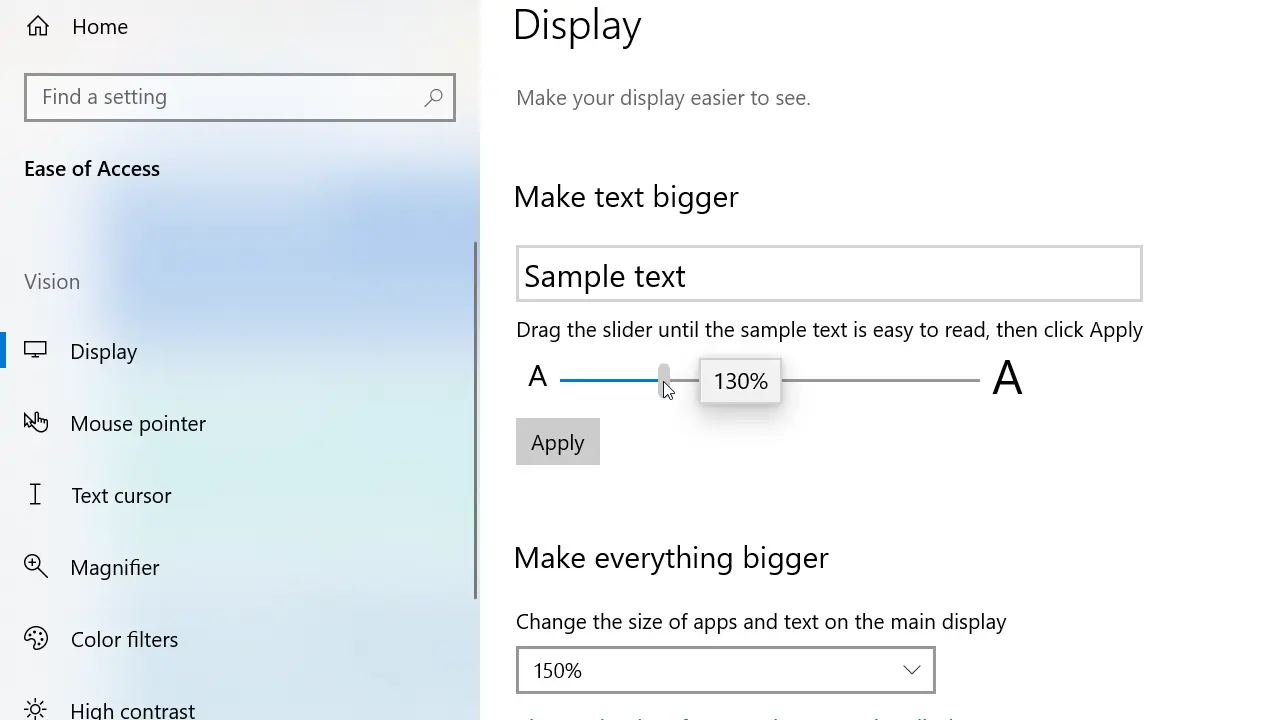Open the Magnifier settings label

tap(115, 567)
